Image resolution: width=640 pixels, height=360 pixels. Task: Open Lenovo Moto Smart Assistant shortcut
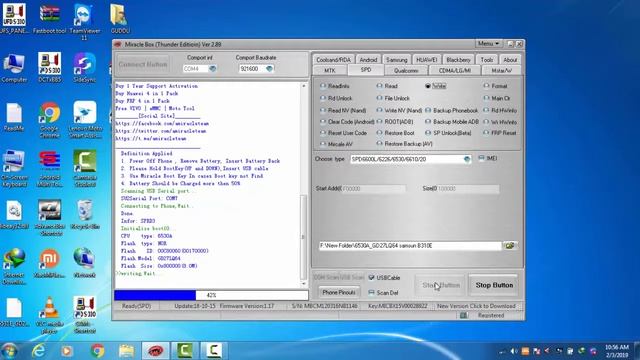84,120
